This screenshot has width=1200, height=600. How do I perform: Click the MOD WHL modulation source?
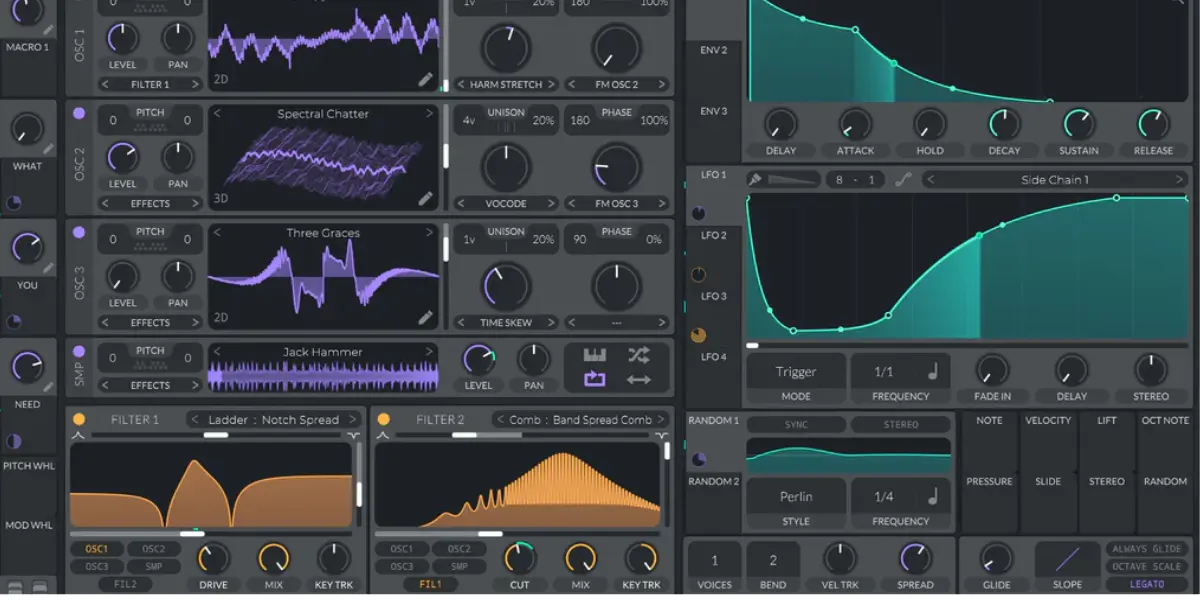29,525
